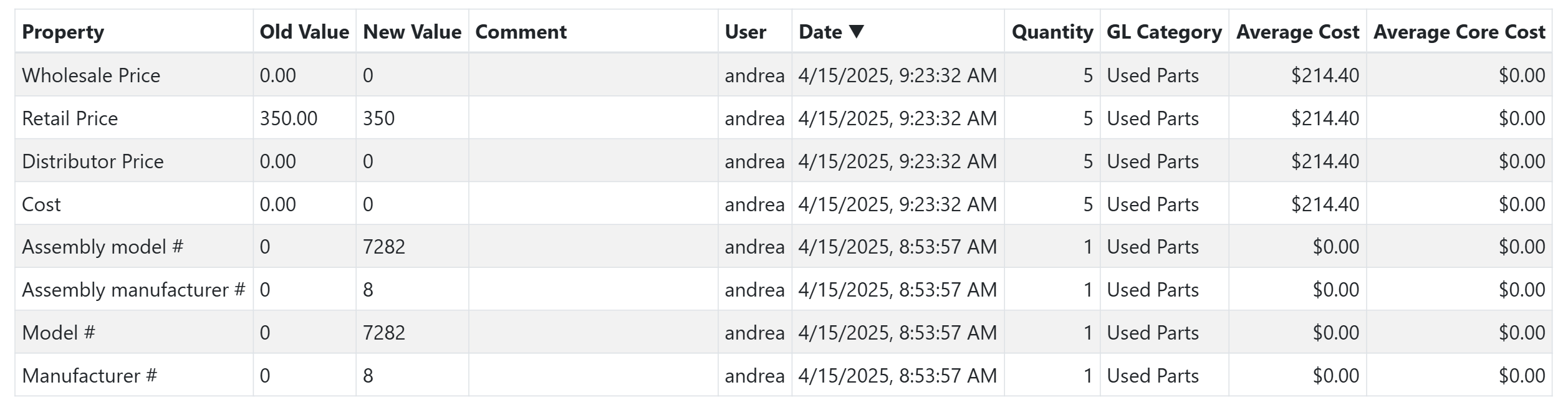Click the Average Cost column header
1568x410 pixels.
tap(1297, 32)
